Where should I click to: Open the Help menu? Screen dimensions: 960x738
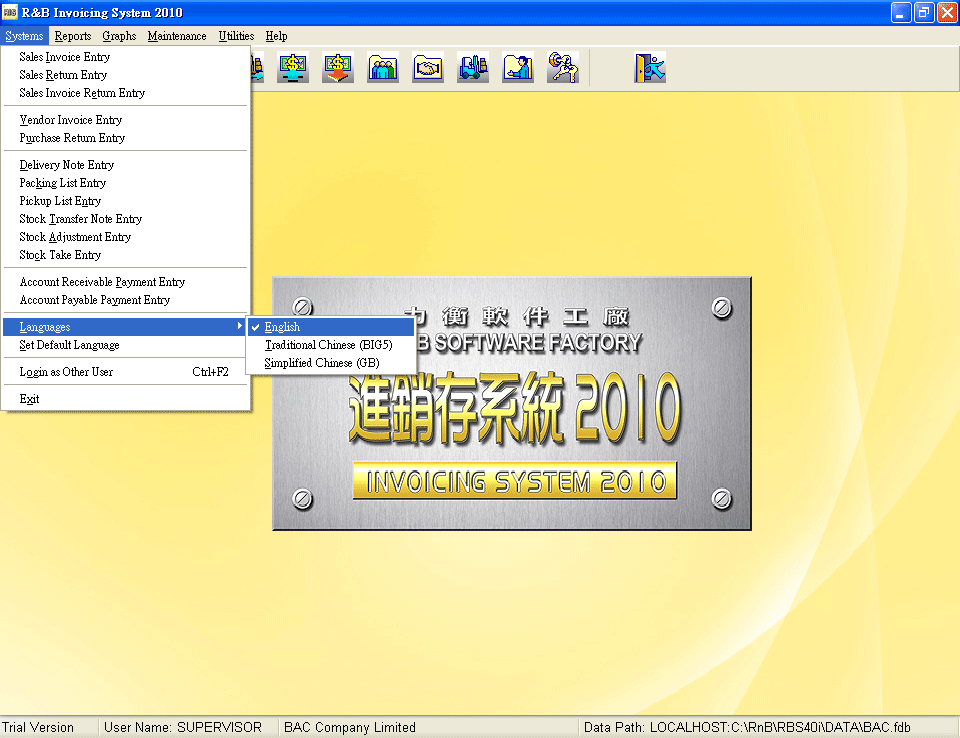pyautogui.click(x=276, y=36)
